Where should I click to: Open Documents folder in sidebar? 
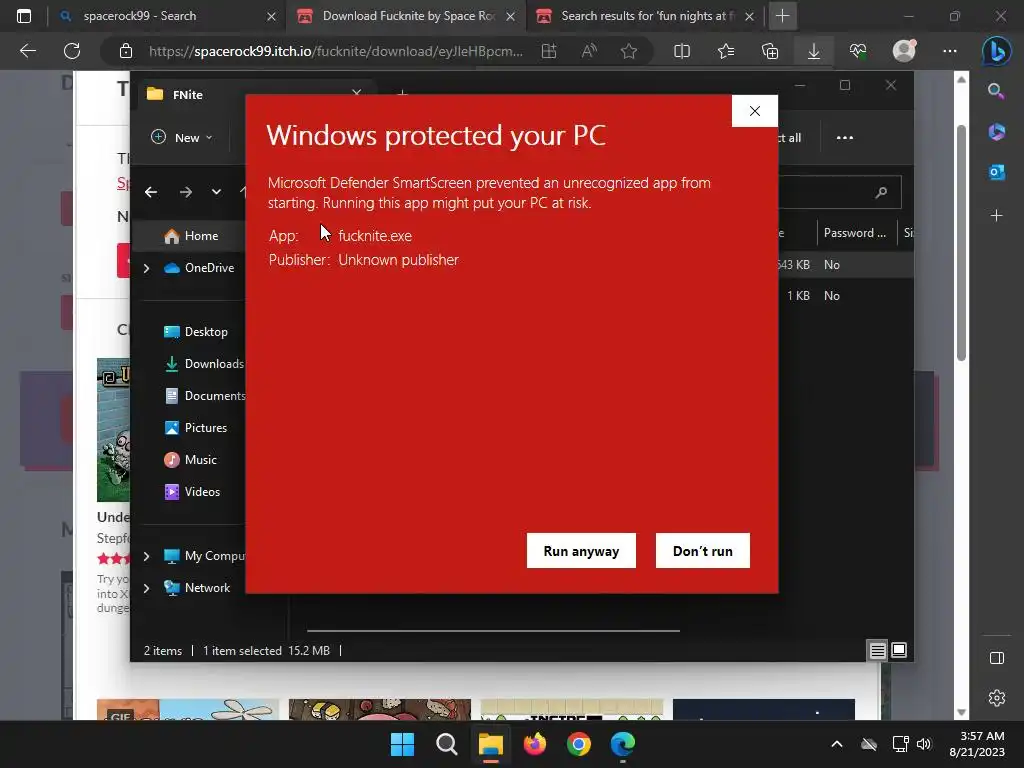point(204,396)
